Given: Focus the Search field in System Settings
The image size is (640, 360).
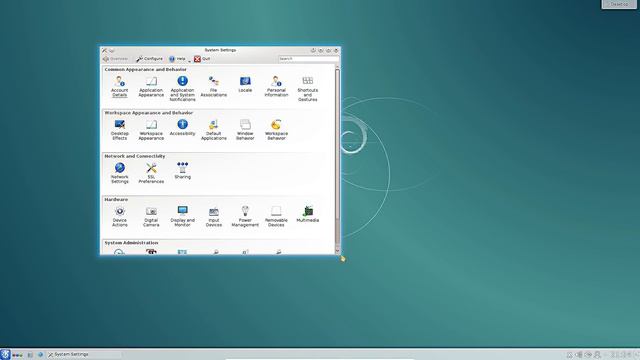Looking at the screenshot, I should pyautogui.click(x=308, y=59).
